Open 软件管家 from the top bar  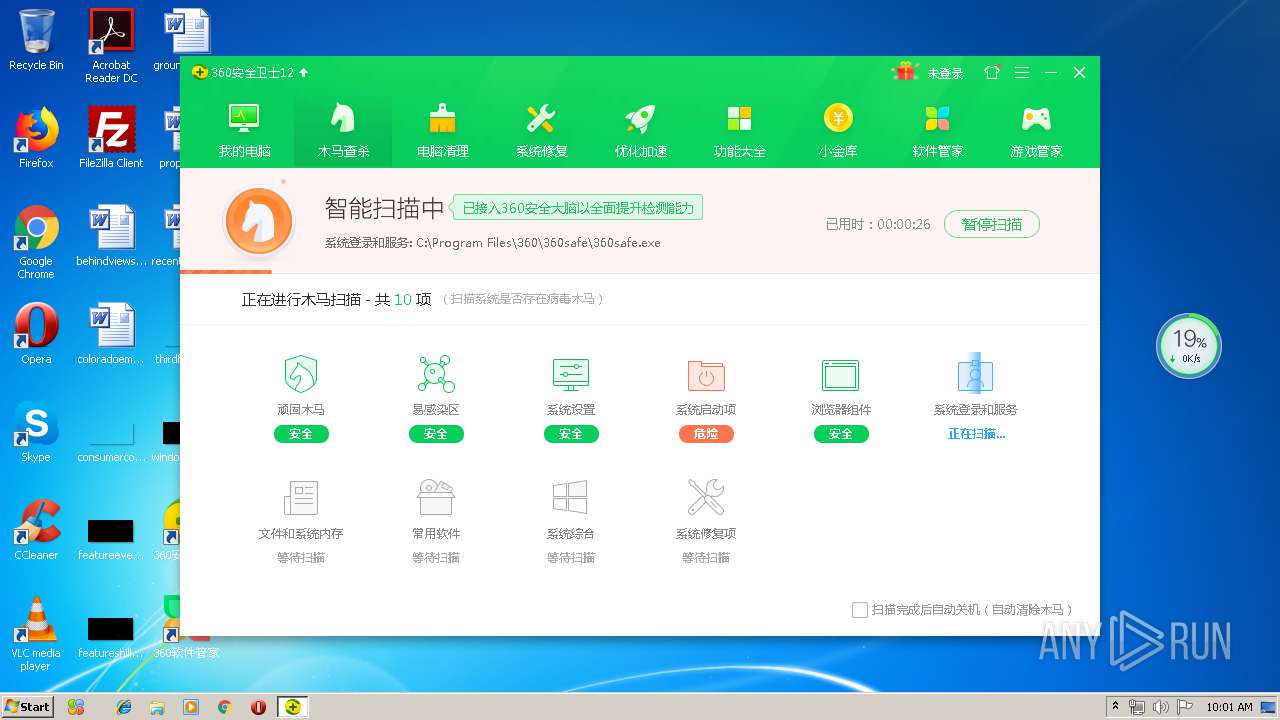point(937,130)
